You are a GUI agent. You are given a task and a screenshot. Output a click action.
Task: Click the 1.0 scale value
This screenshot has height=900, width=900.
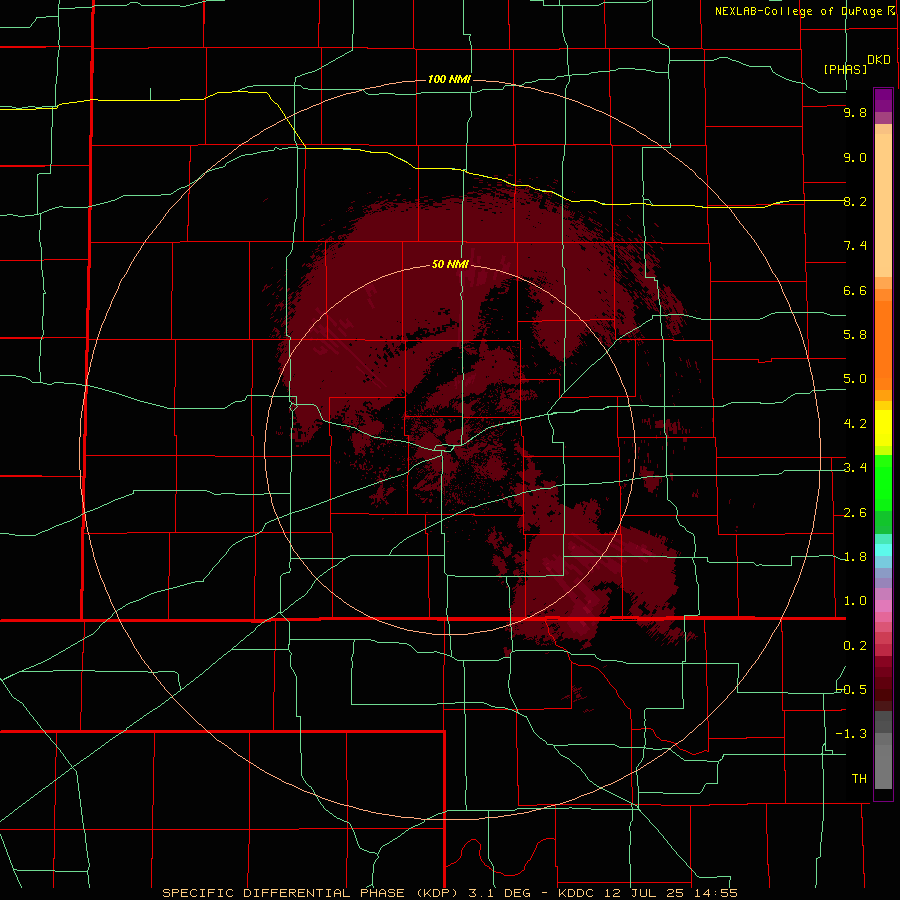(855, 601)
